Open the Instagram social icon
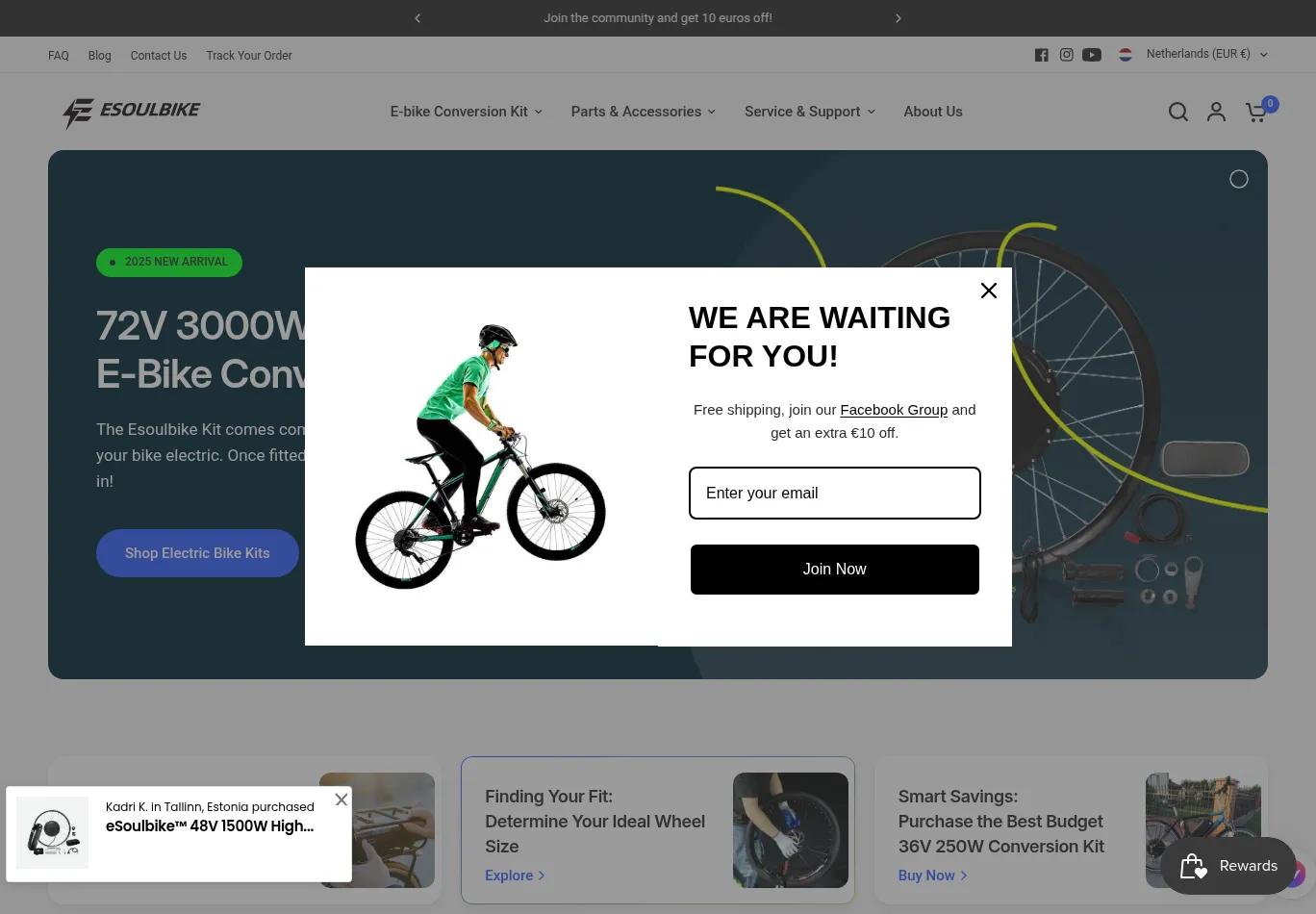The width and height of the screenshot is (1316, 914). pos(1066,55)
